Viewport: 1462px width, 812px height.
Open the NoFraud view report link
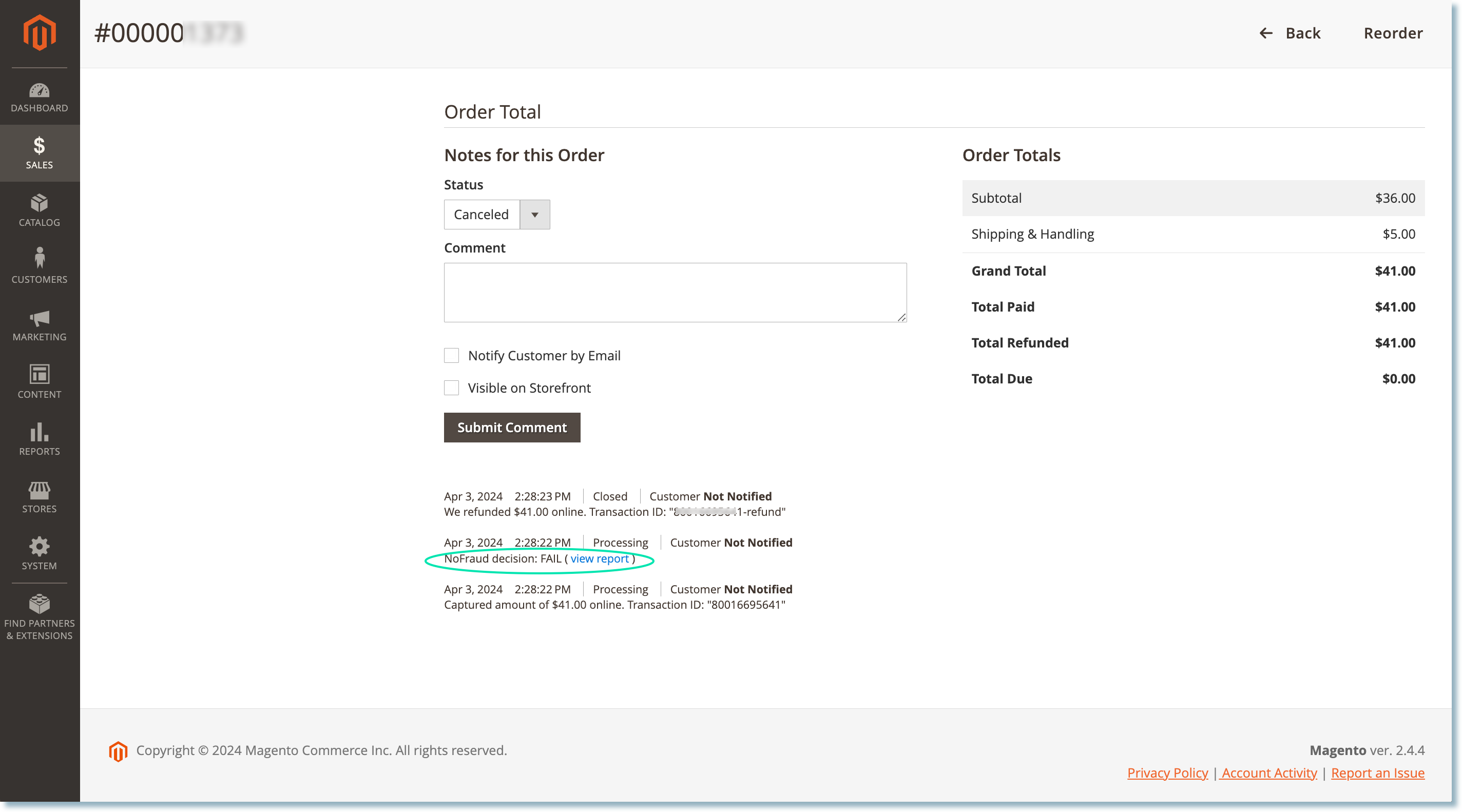600,558
